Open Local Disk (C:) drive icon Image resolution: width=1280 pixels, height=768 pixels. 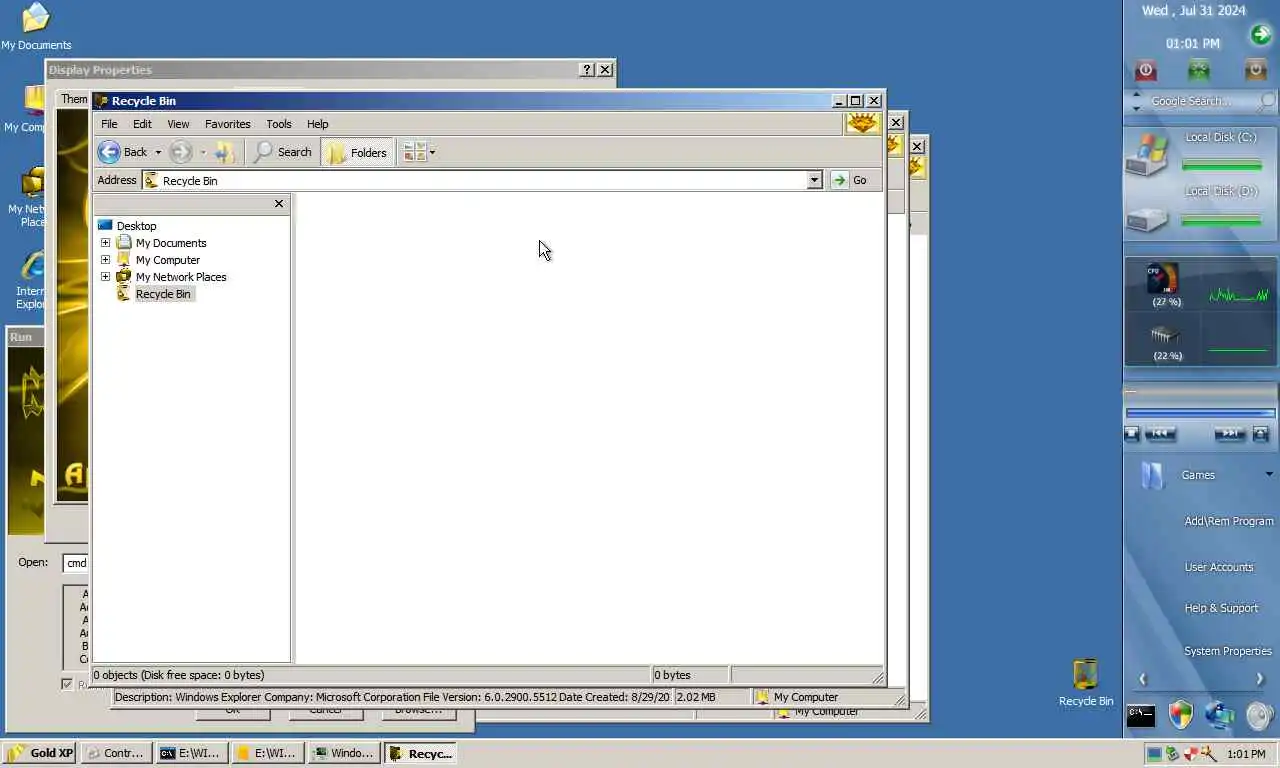pyautogui.click(x=1147, y=154)
